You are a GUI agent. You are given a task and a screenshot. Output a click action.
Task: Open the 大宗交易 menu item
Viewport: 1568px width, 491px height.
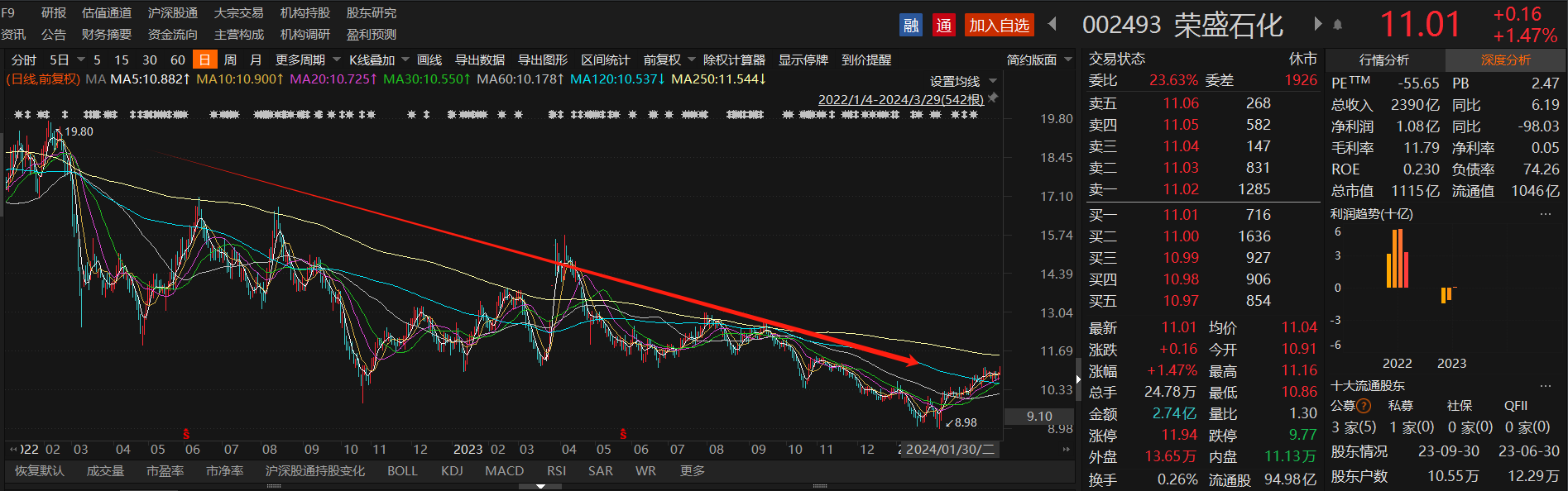tap(239, 12)
